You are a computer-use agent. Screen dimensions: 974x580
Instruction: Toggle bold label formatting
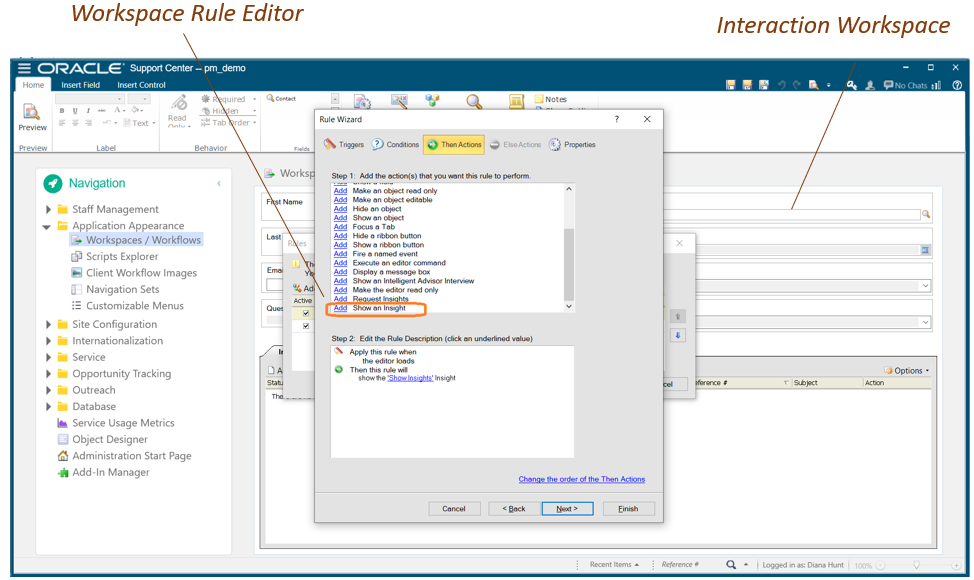click(61, 111)
